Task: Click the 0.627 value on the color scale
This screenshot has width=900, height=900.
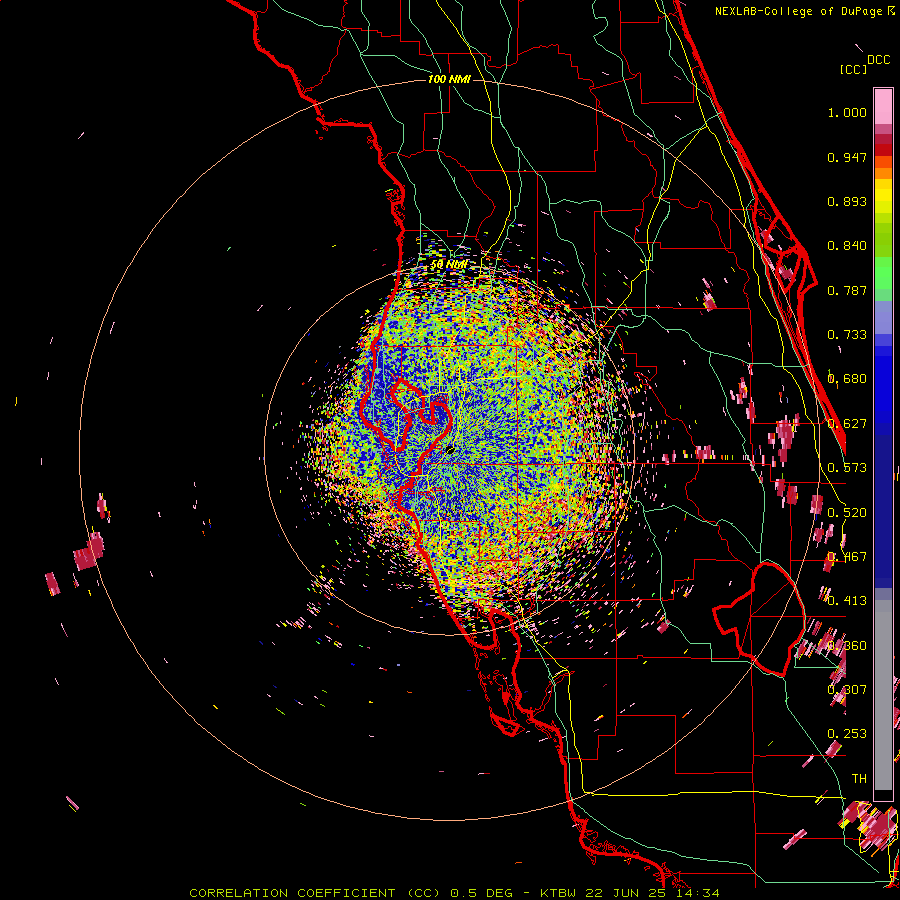Action: click(x=847, y=424)
